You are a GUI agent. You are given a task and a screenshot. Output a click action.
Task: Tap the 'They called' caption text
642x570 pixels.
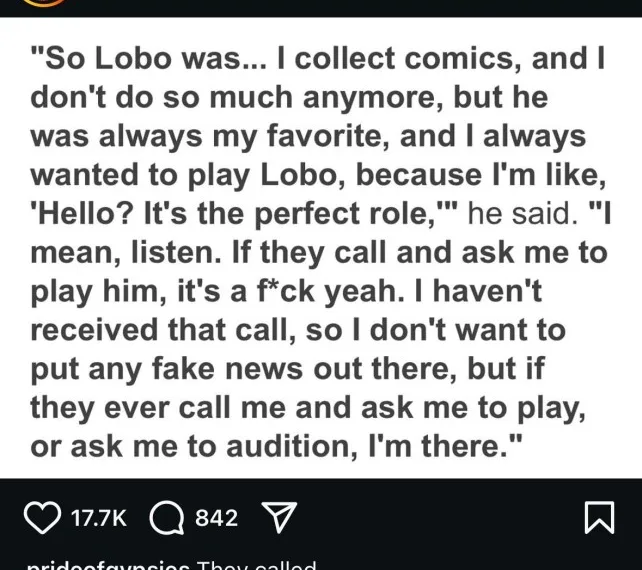258,564
